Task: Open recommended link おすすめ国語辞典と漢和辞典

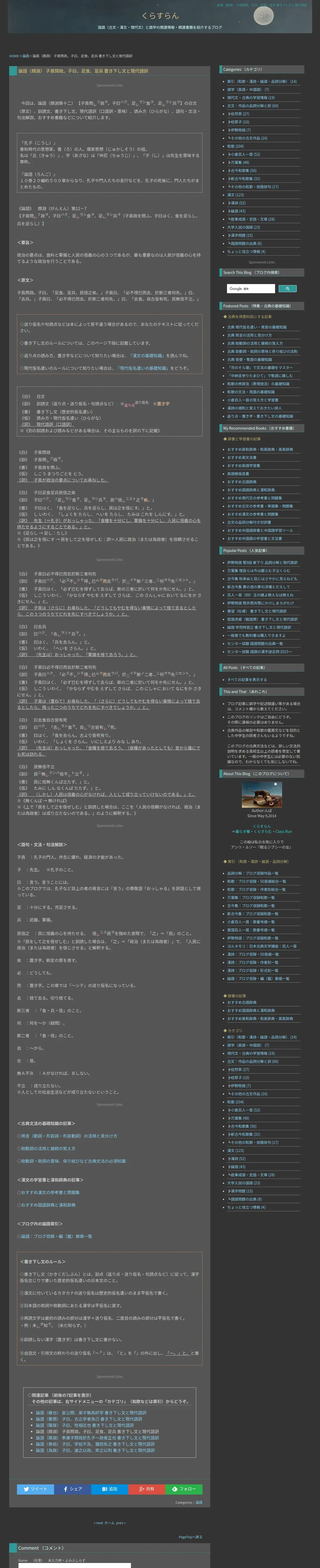Action: (251, 490)
